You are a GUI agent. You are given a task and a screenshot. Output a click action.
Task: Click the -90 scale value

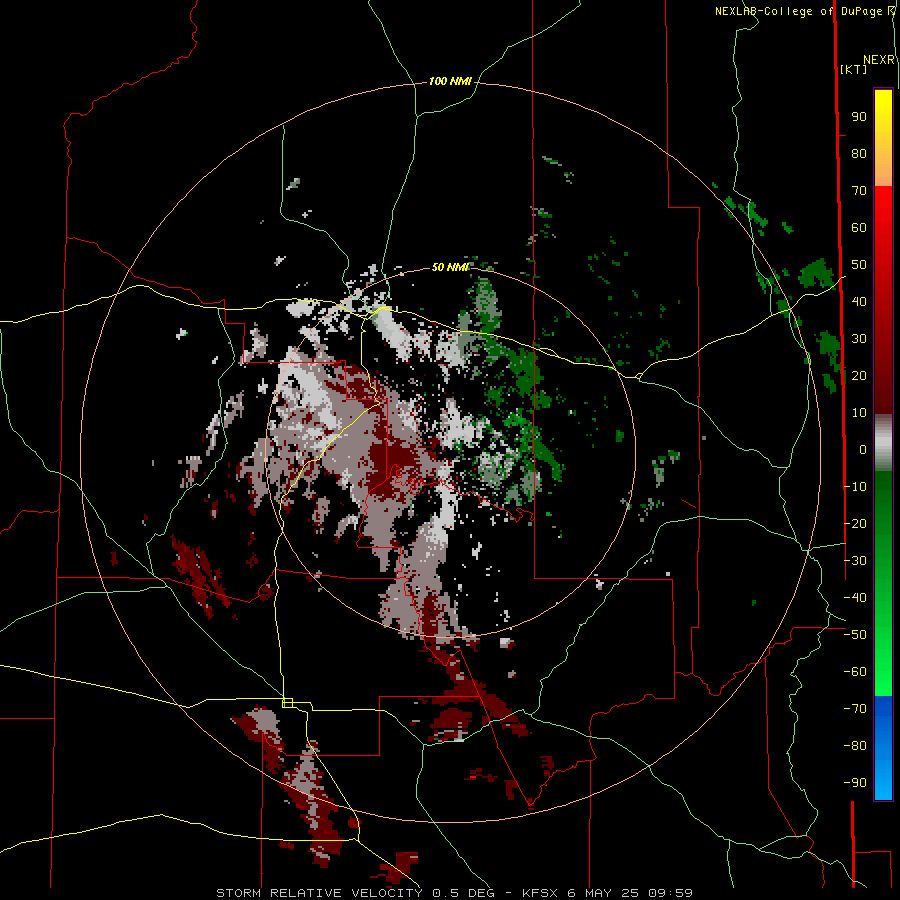click(855, 783)
